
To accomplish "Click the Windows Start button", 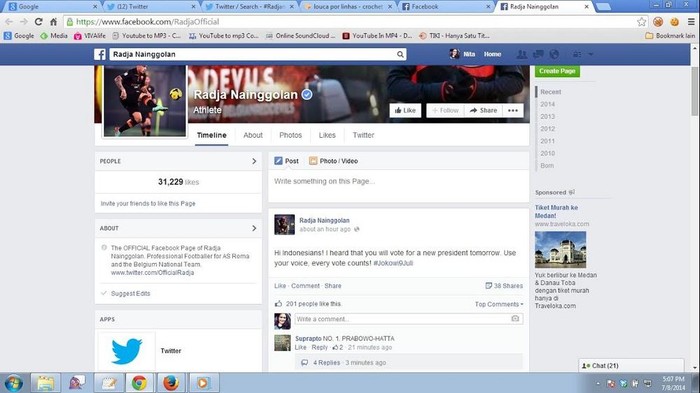I will 14,383.
